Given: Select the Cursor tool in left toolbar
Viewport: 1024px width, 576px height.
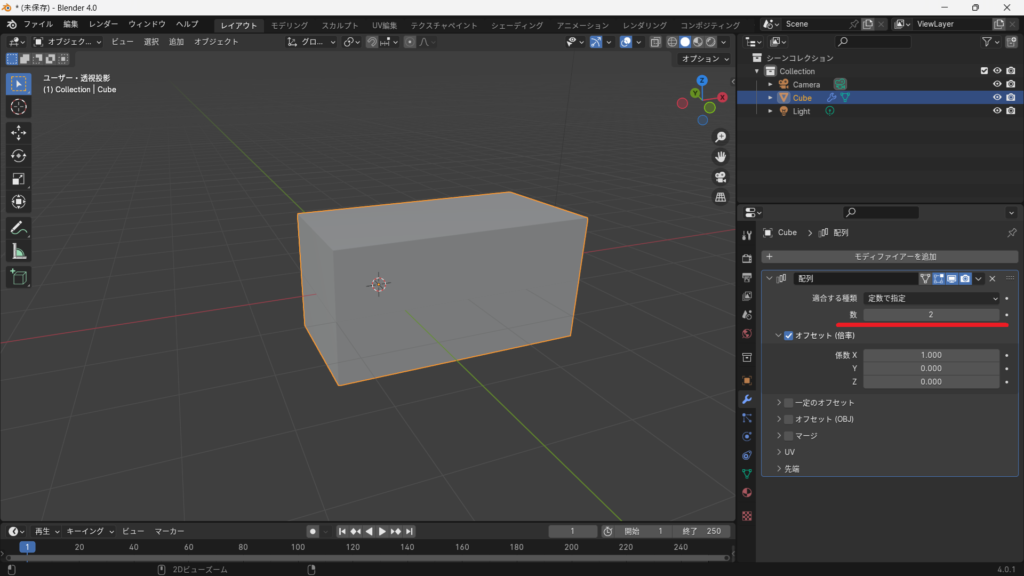Looking at the screenshot, I should [x=18, y=106].
